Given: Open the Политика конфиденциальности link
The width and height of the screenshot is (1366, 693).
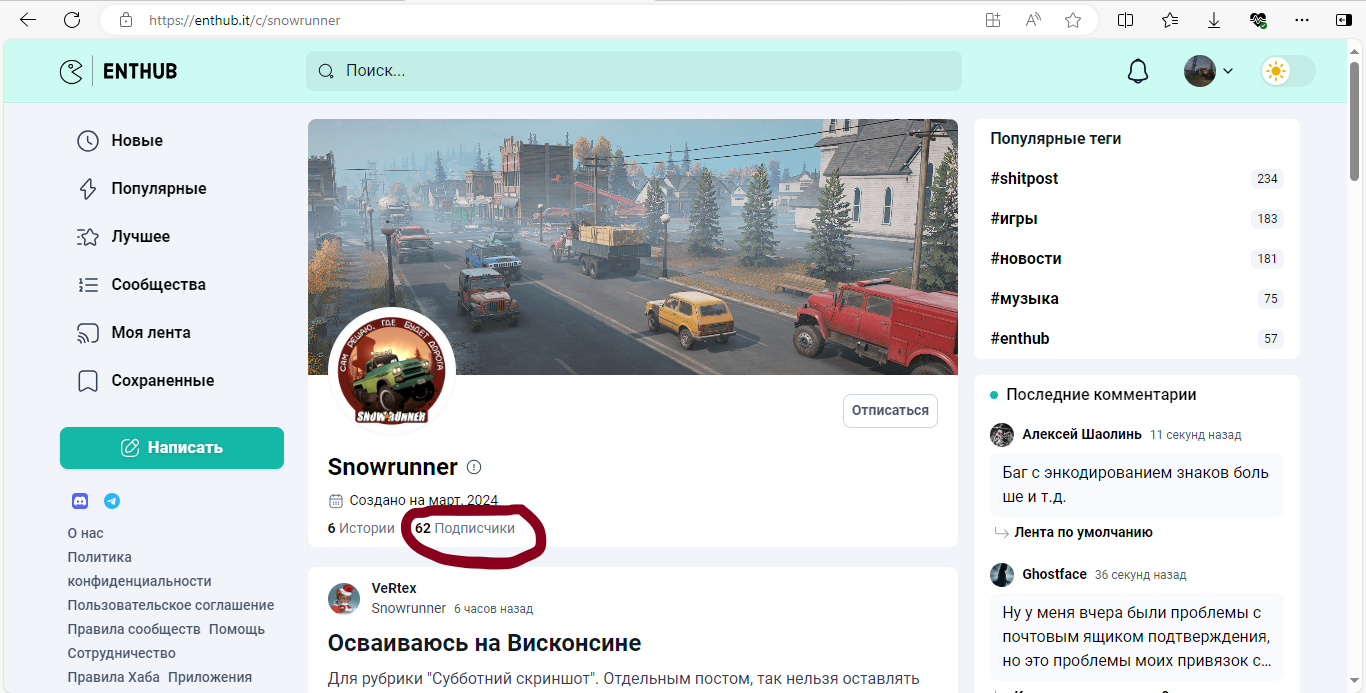Looking at the screenshot, I should [140, 569].
